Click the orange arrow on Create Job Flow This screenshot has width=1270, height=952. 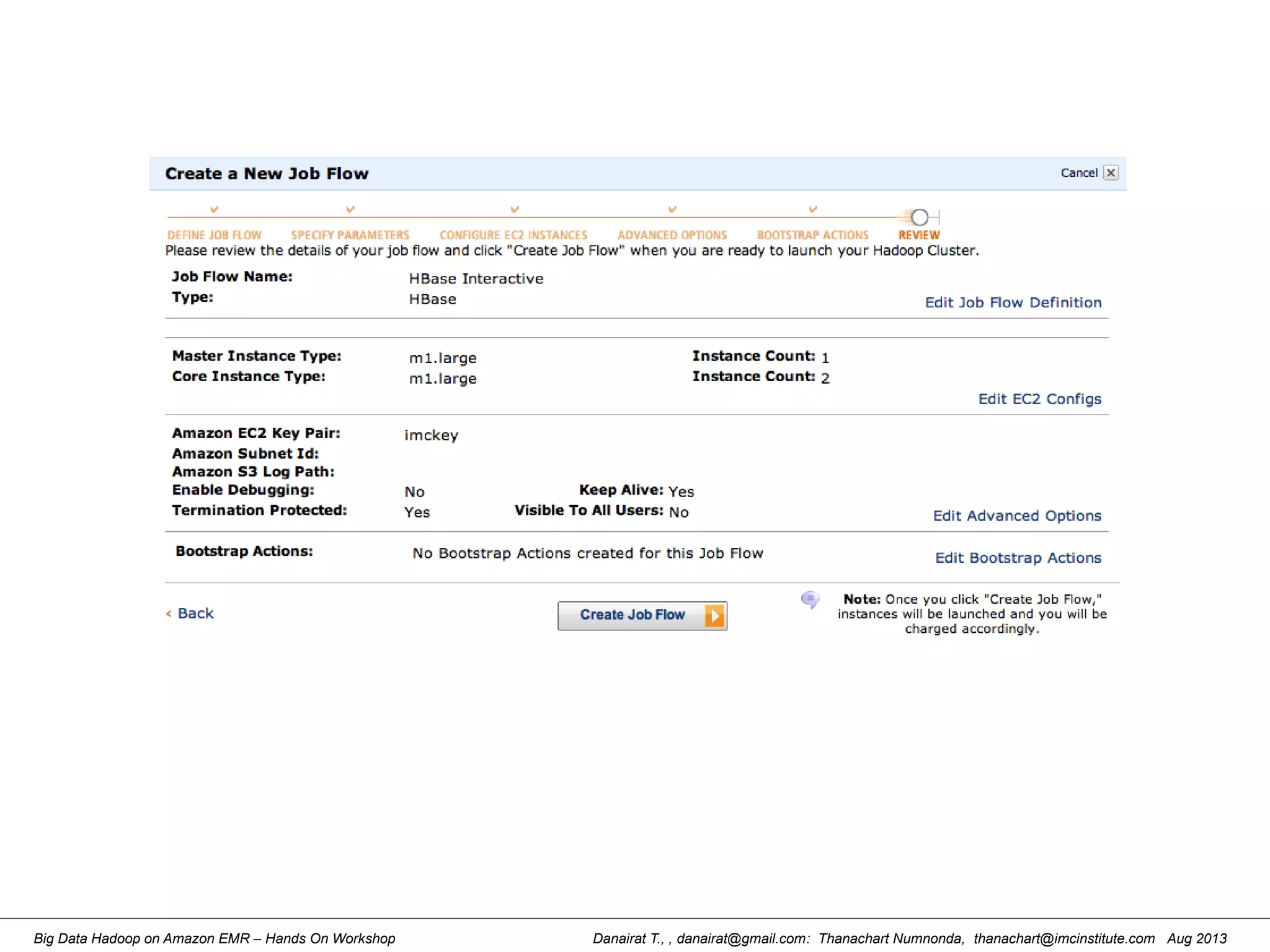715,615
